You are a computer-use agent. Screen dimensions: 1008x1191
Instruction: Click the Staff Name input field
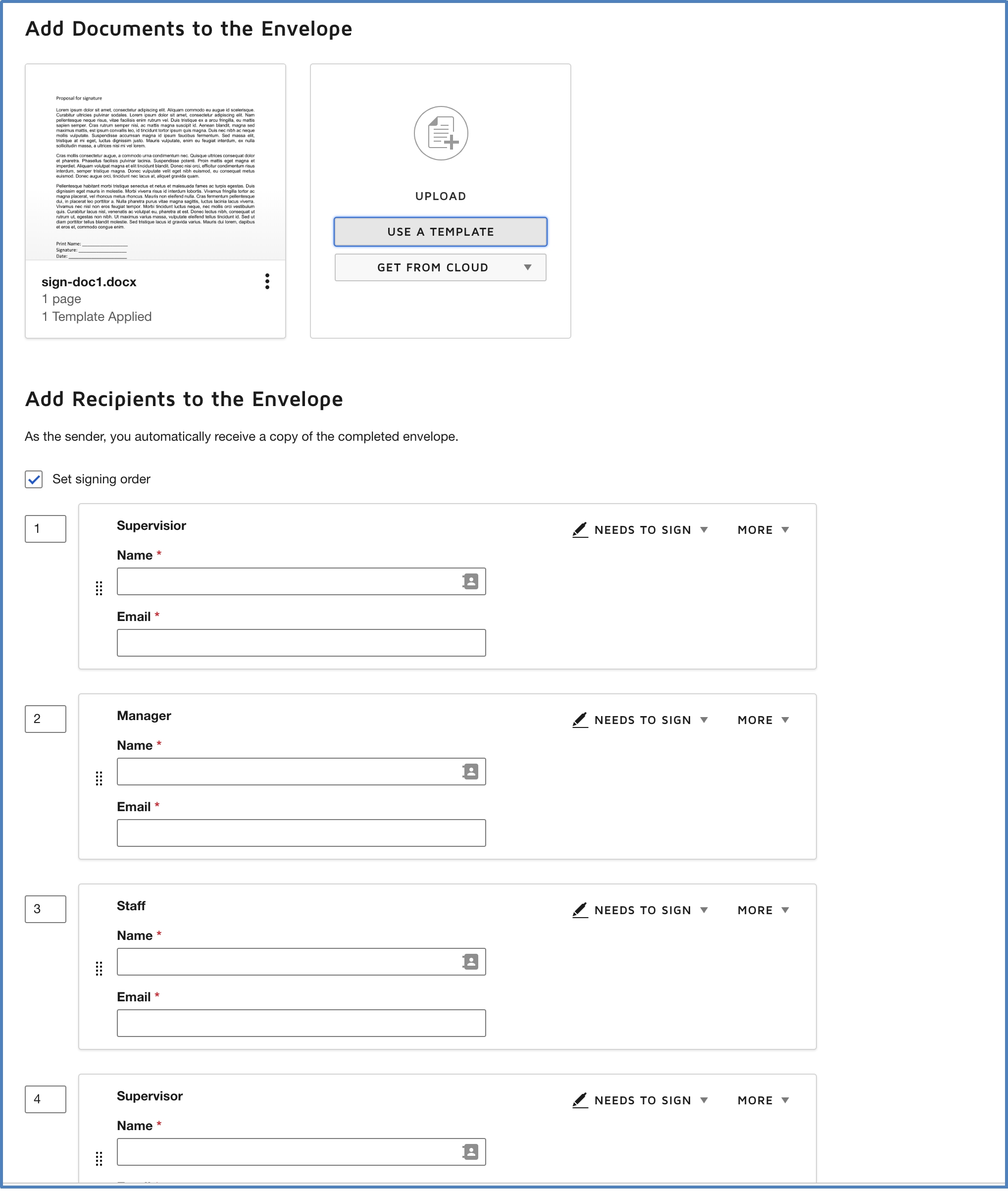click(301, 962)
